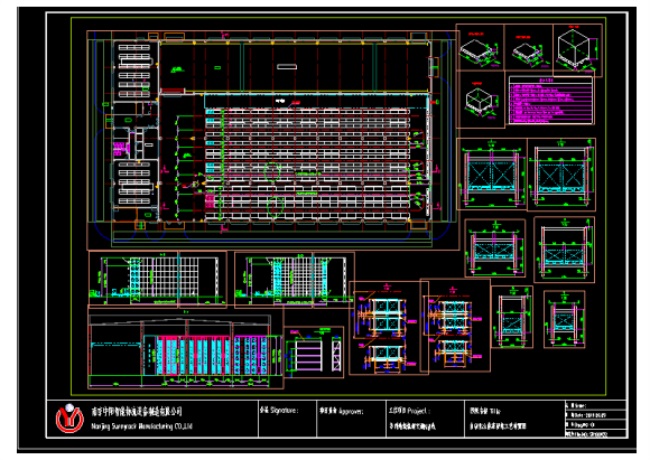650x460 pixels.
Task: Click the red company logo in title block
Action: [67, 419]
